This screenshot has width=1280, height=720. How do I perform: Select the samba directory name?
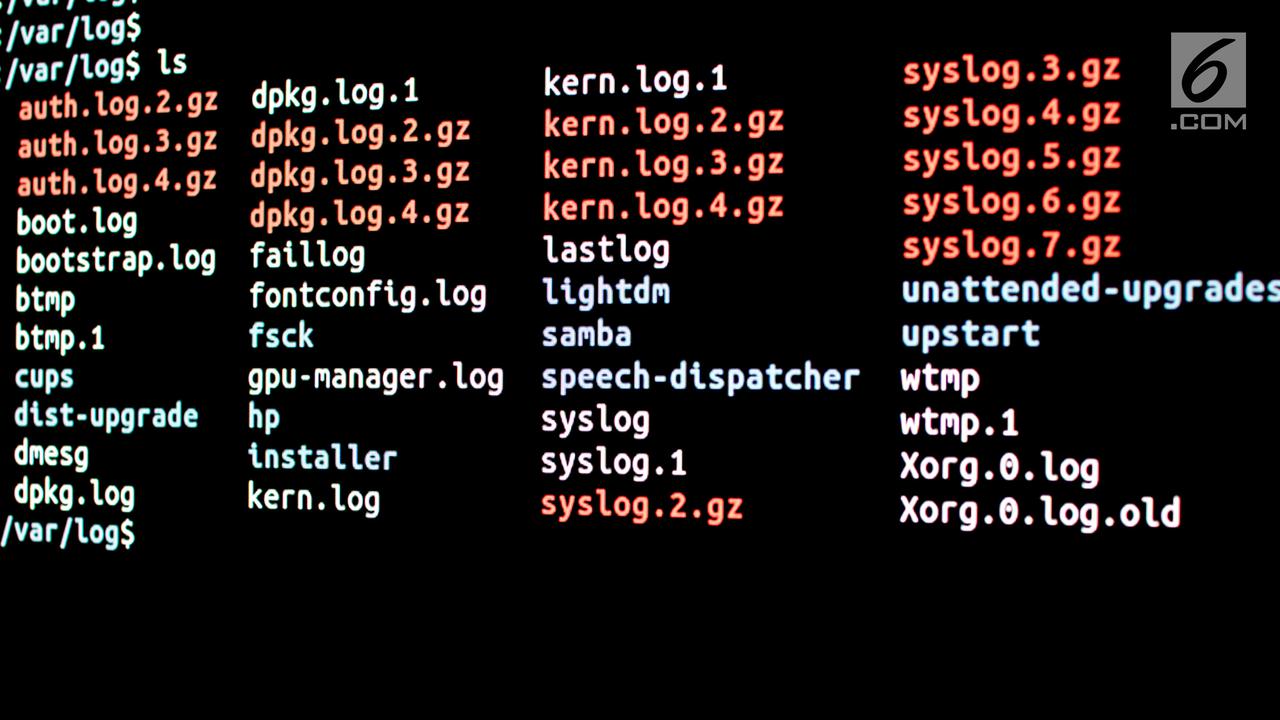(x=586, y=335)
